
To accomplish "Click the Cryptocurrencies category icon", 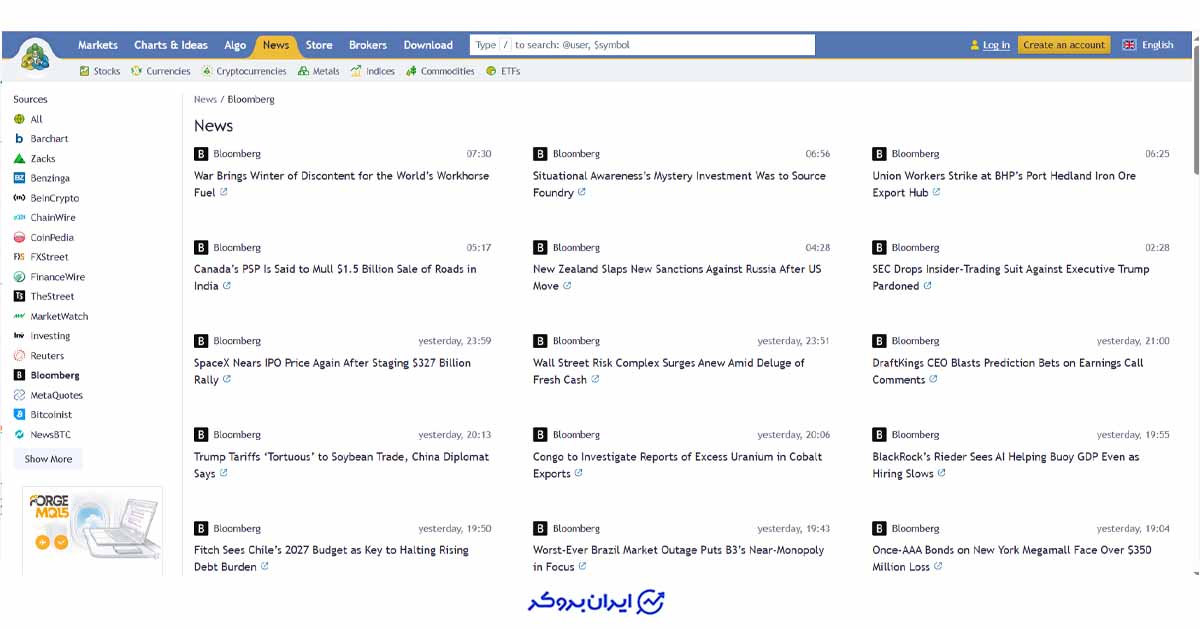I will [x=207, y=71].
